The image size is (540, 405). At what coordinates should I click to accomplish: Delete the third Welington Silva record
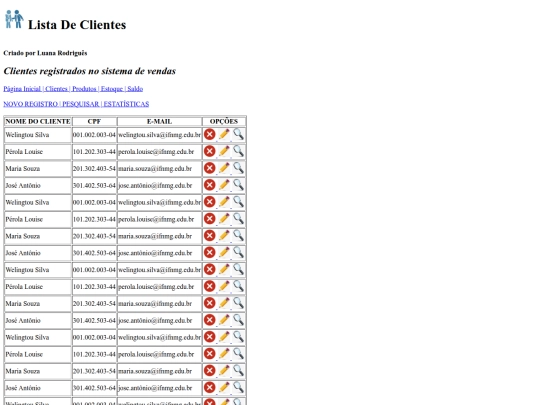[209, 269]
